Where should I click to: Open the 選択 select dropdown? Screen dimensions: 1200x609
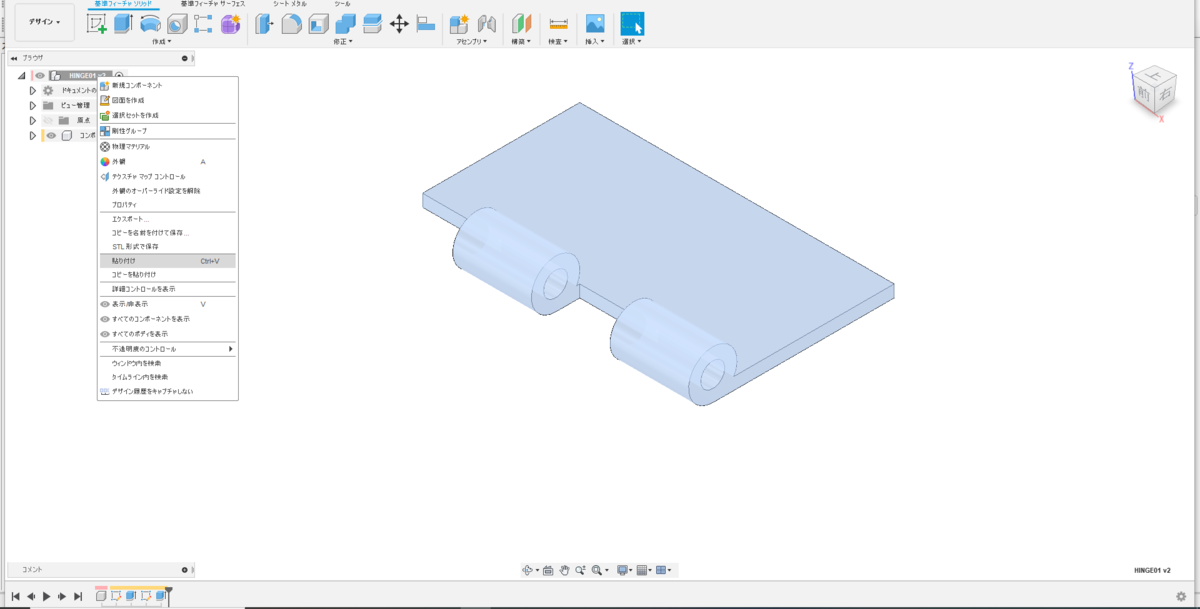coord(632,42)
